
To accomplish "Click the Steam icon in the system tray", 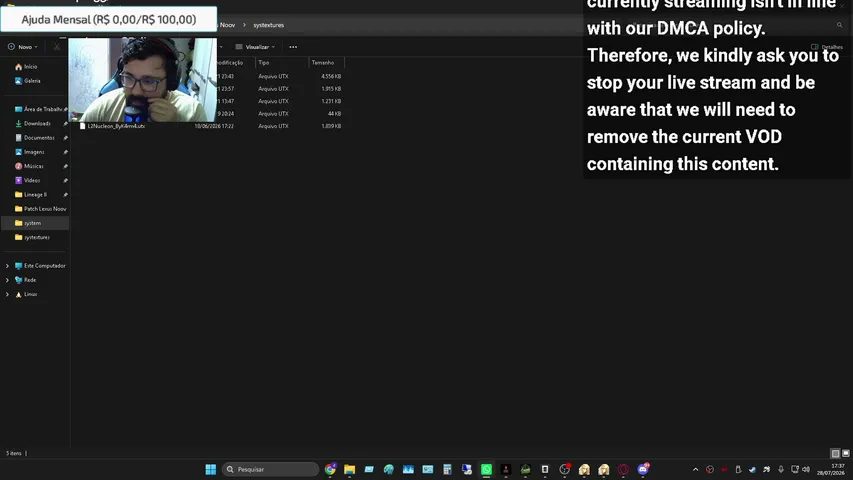I will click(752, 469).
